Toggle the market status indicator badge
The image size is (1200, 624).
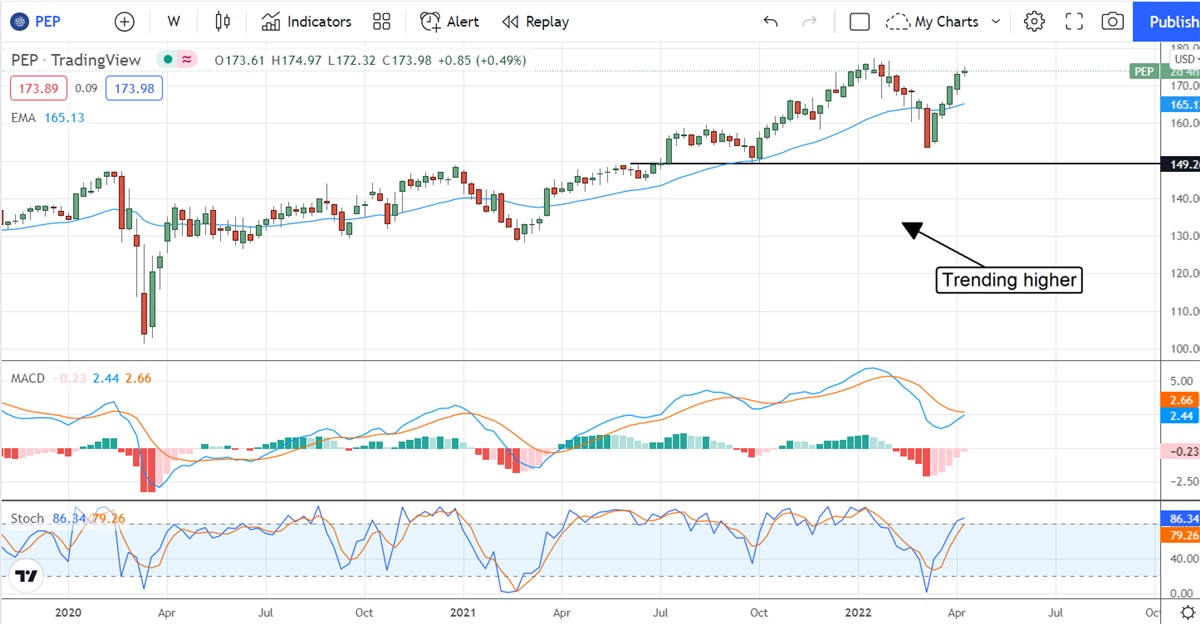point(186,60)
